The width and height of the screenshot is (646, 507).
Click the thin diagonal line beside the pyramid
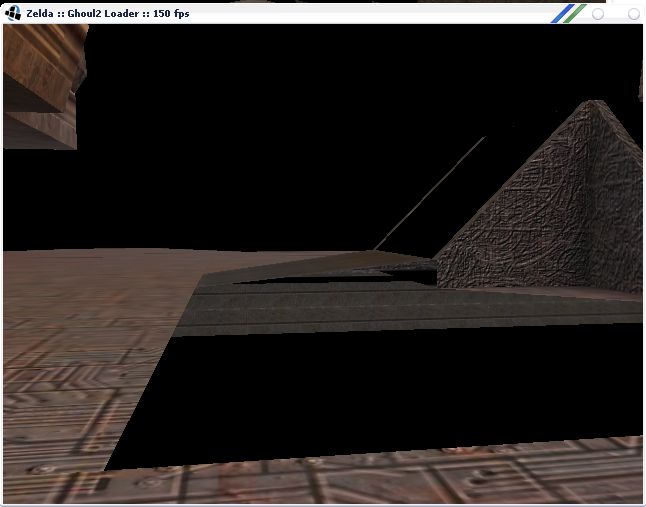click(430, 193)
